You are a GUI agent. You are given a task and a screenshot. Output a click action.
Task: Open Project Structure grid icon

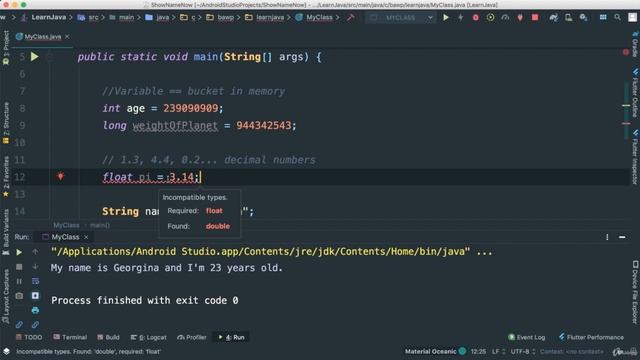pyautogui.click(x=603, y=18)
